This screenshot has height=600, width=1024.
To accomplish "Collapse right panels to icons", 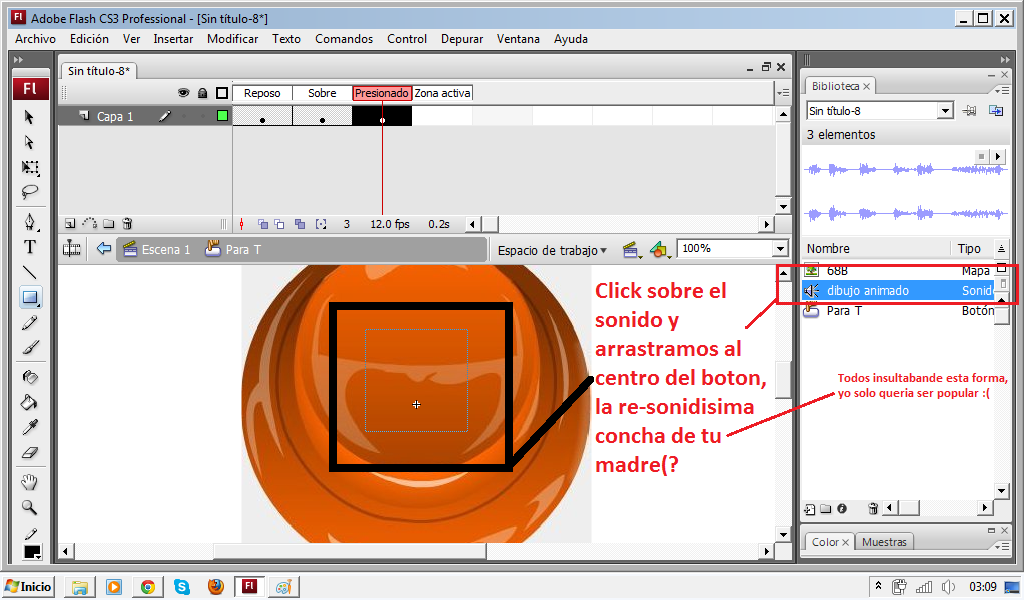I will pos(1004,59).
